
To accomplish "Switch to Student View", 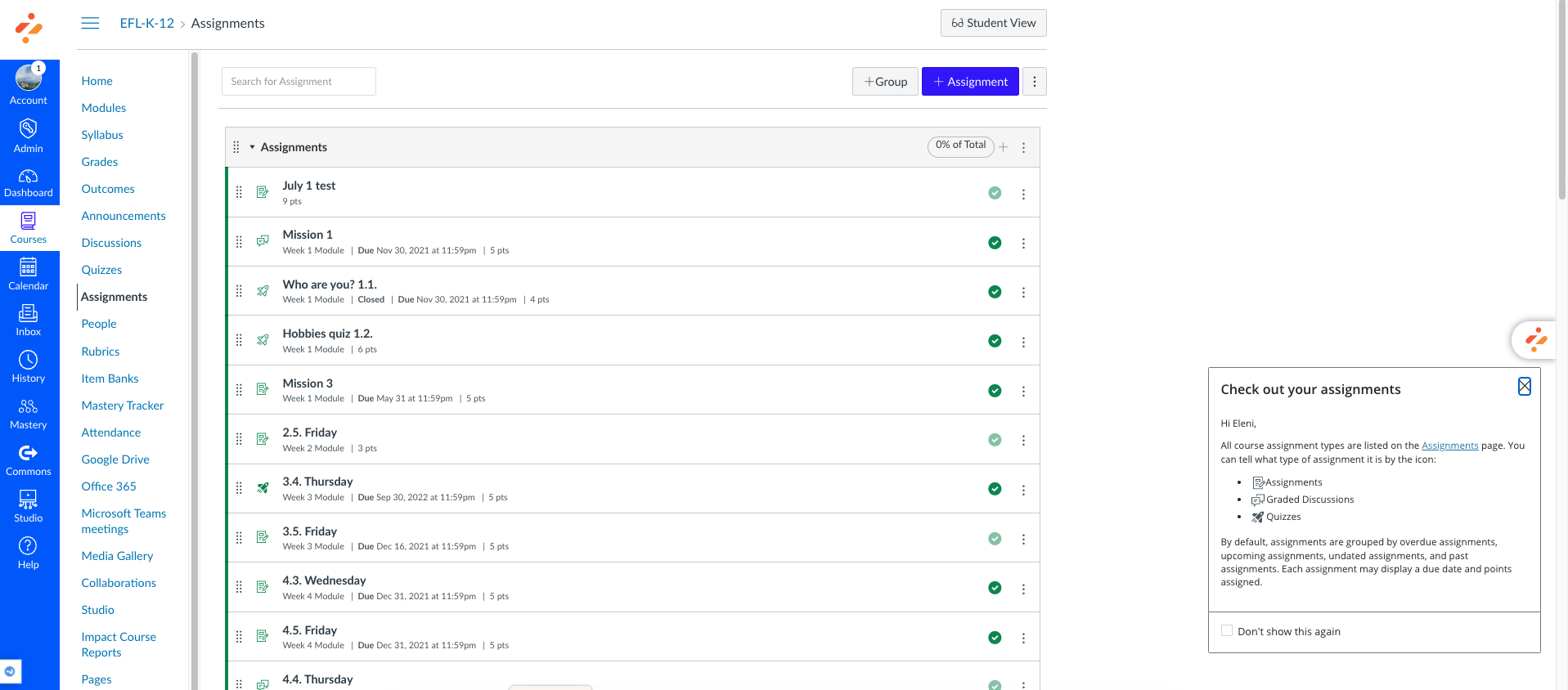I will (x=994, y=23).
